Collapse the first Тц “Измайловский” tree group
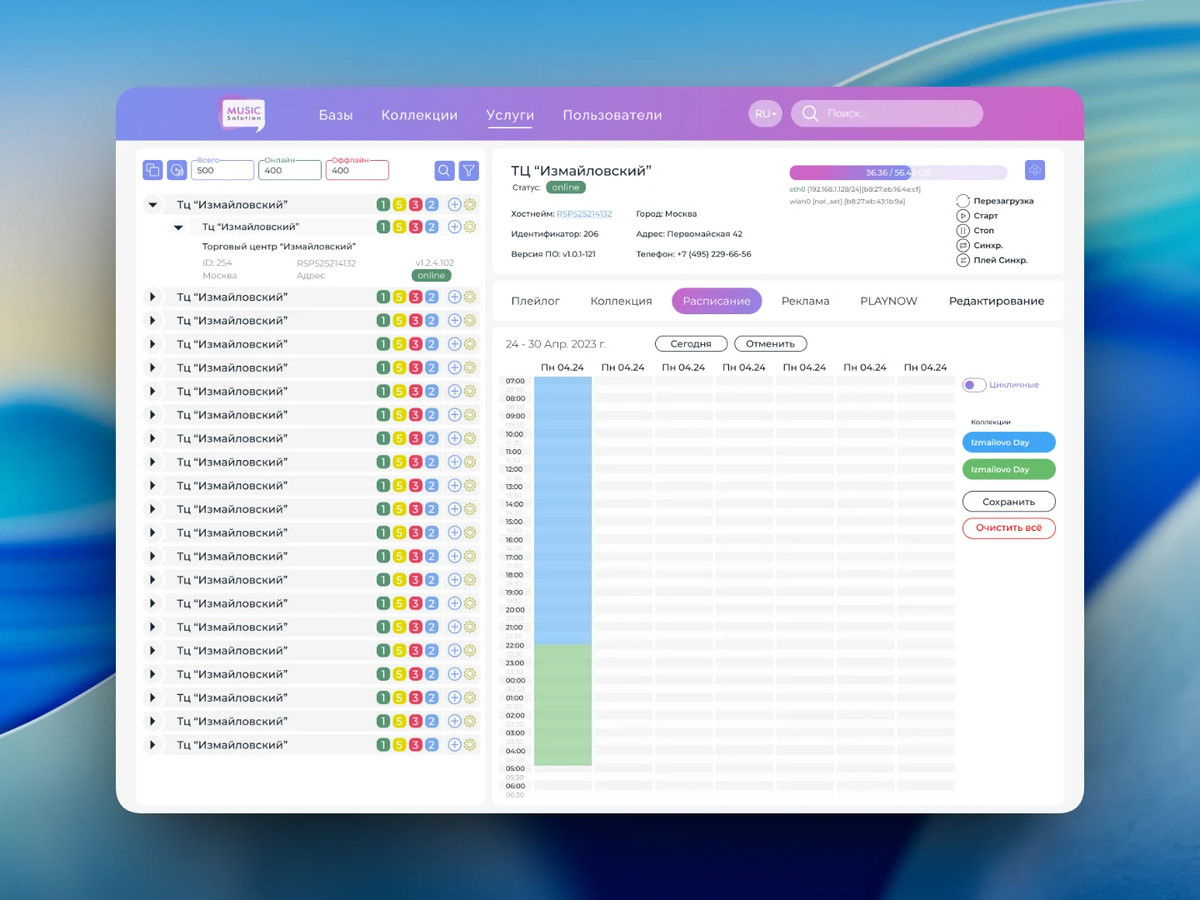This screenshot has height=900, width=1200. 153,204
